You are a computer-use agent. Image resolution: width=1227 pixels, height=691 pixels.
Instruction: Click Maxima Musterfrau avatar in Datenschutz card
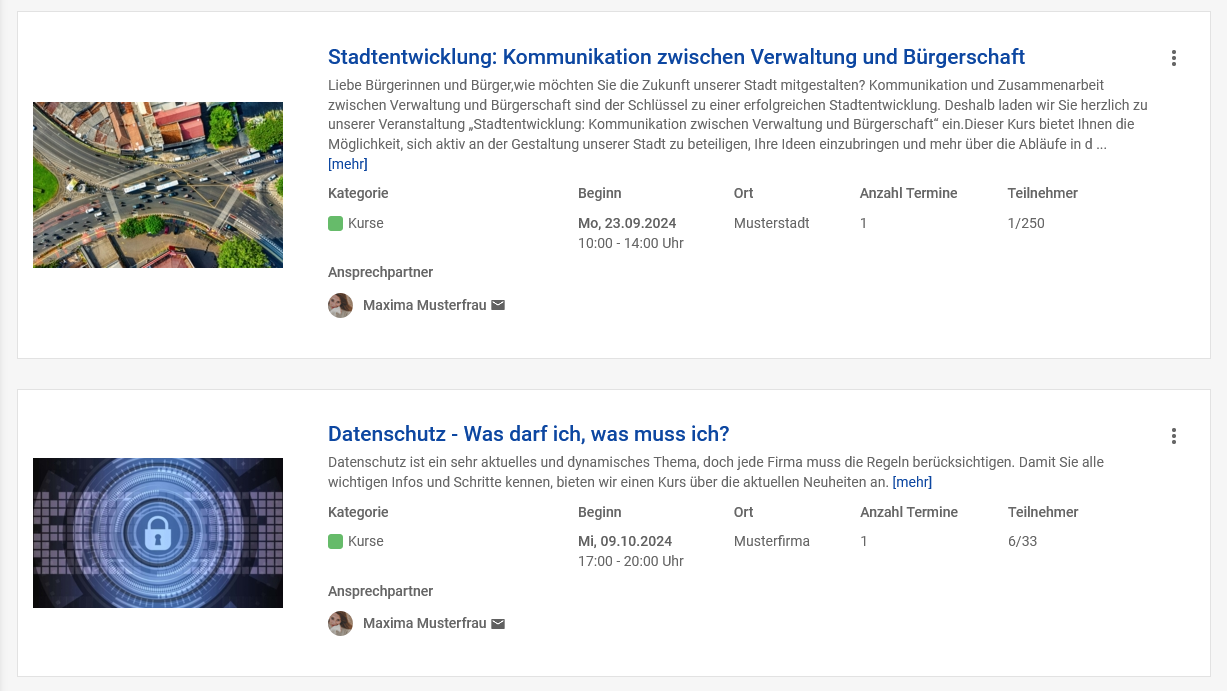(340, 624)
